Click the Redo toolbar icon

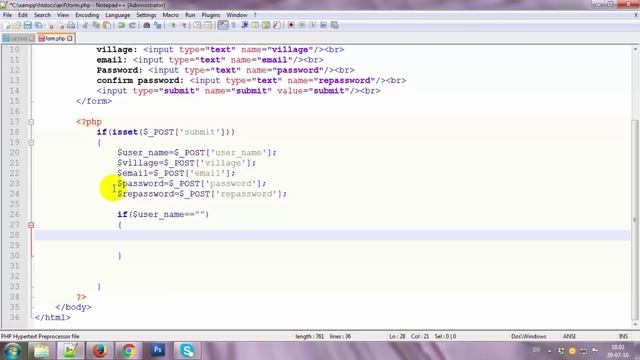pos(132,25)
